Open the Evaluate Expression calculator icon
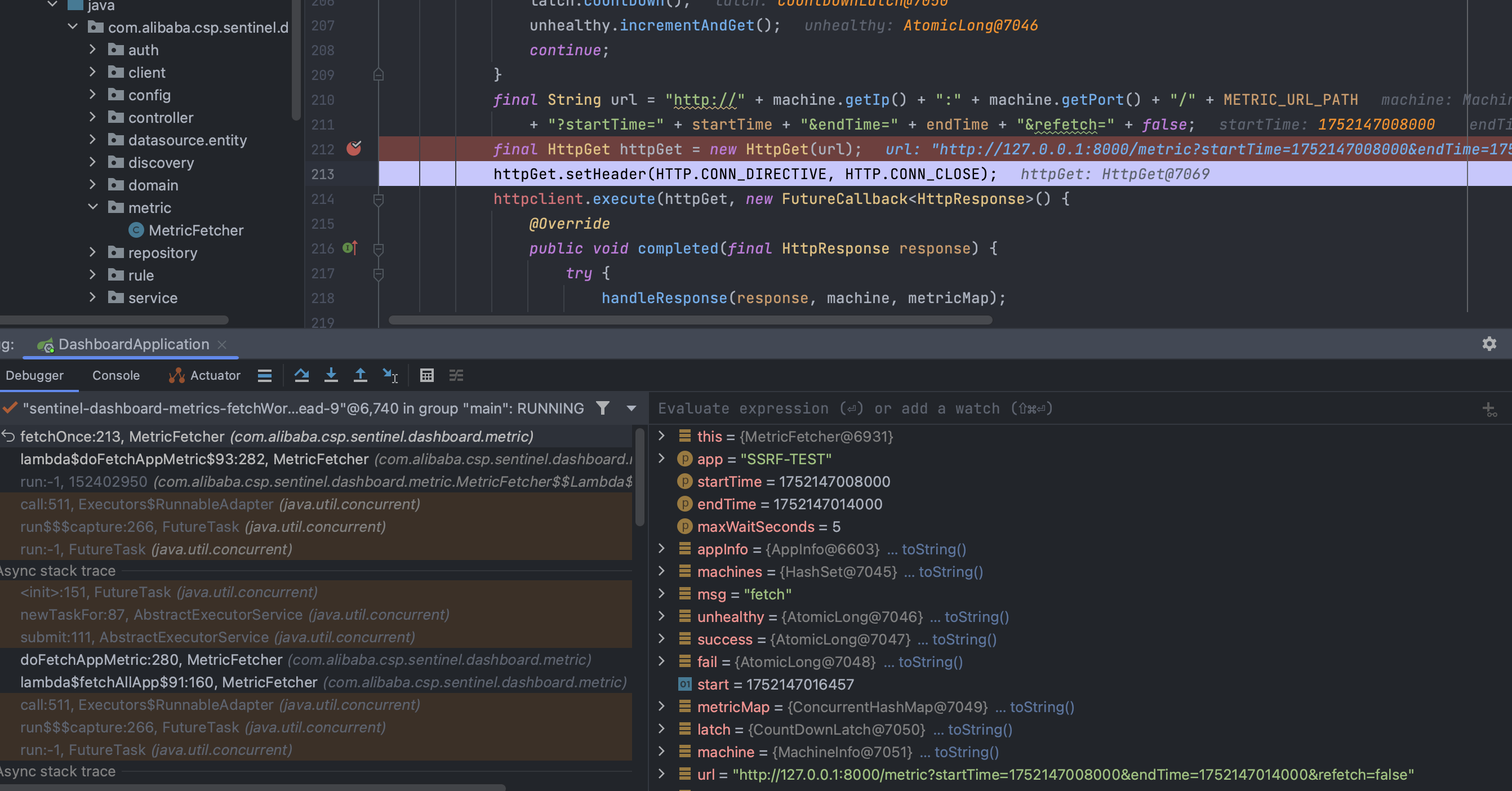Viewport: 1512px width, 791px height. coord(426,375)
